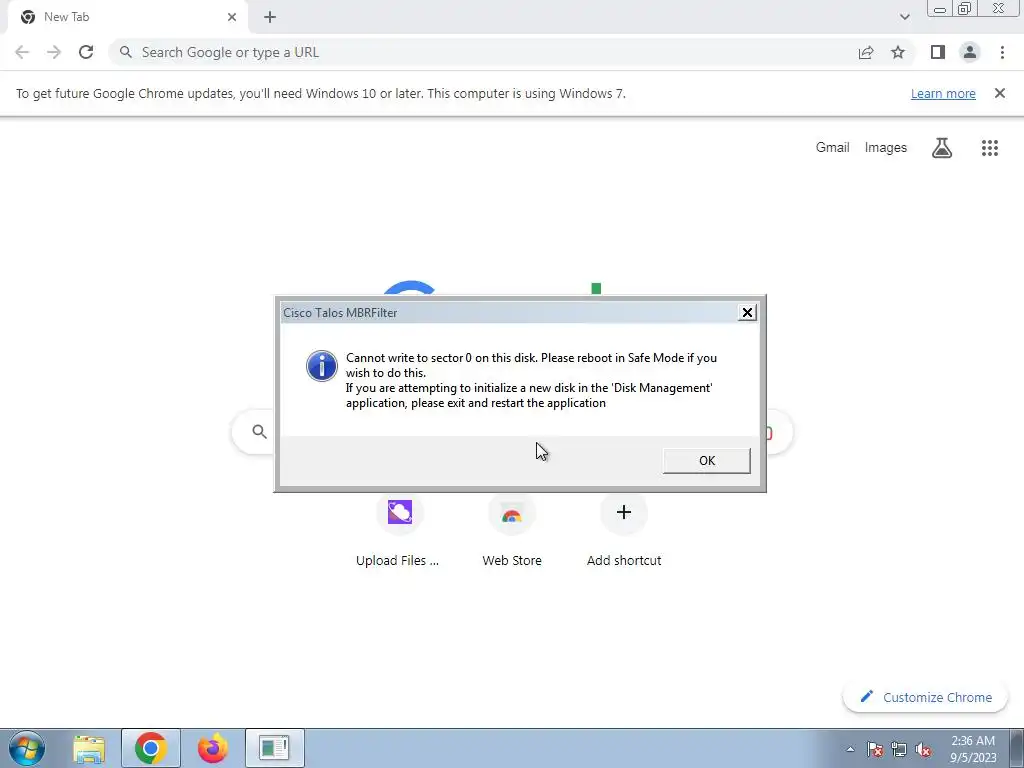This screenshot has height=768, width=1024.
Task: Go forward to the next page
Action: [x=54, y=52]
